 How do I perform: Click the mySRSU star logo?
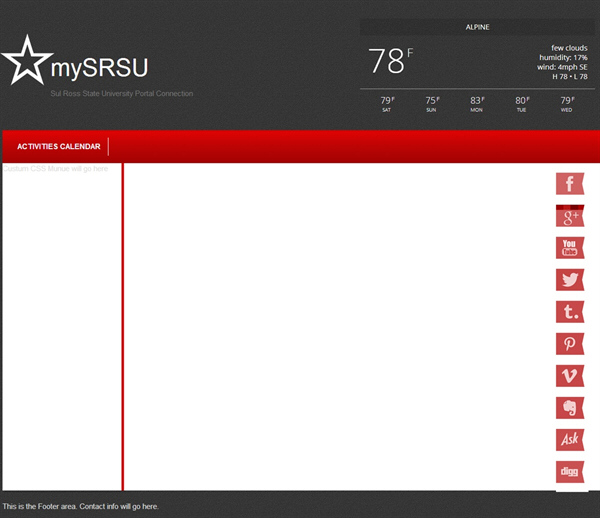click(x=26, y=61)
